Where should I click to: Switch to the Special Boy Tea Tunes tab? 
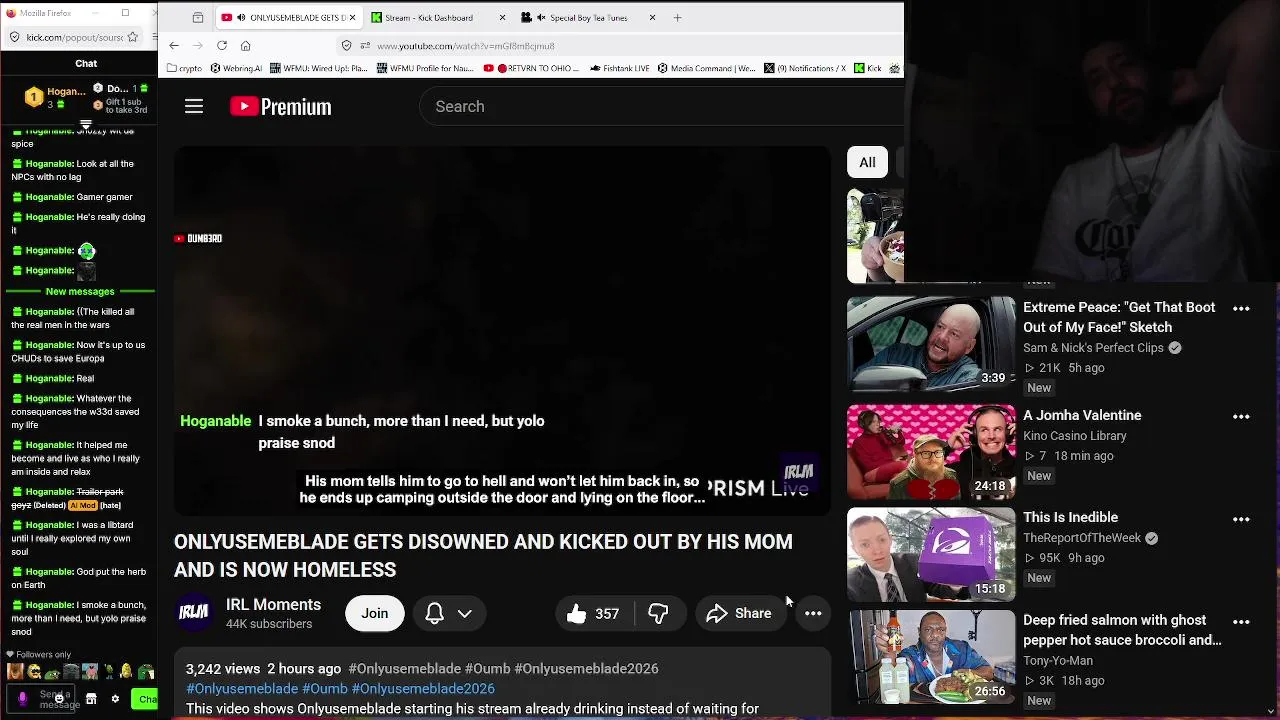[589, 18]
